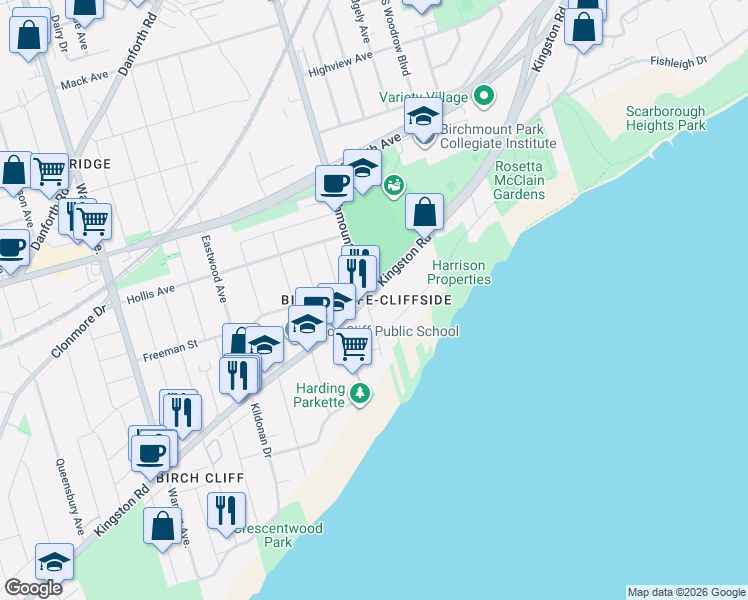Screen dimensions: 748x600
Task: Open the graduation cap marker above Google logo
Action: 54,563
